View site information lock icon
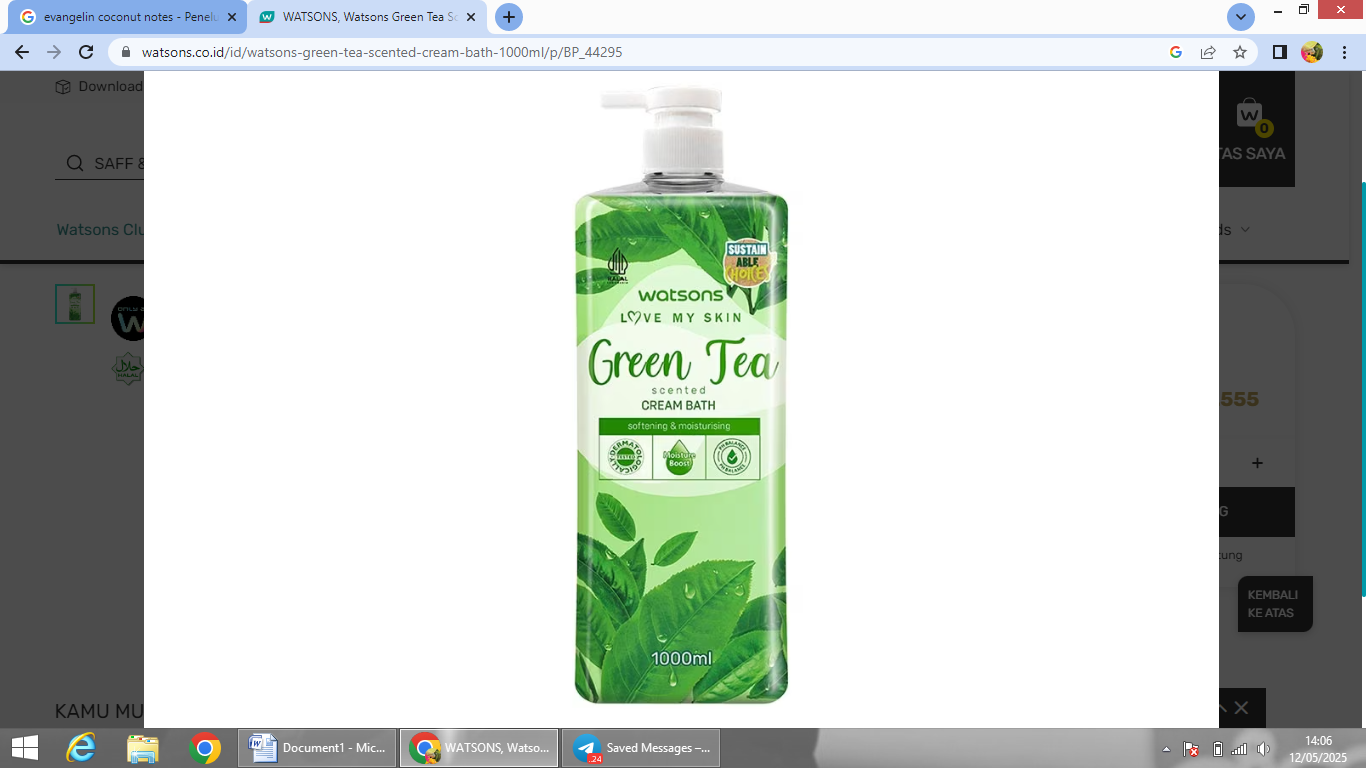The height and width of the screenshot is (768, 1366). 126,52
